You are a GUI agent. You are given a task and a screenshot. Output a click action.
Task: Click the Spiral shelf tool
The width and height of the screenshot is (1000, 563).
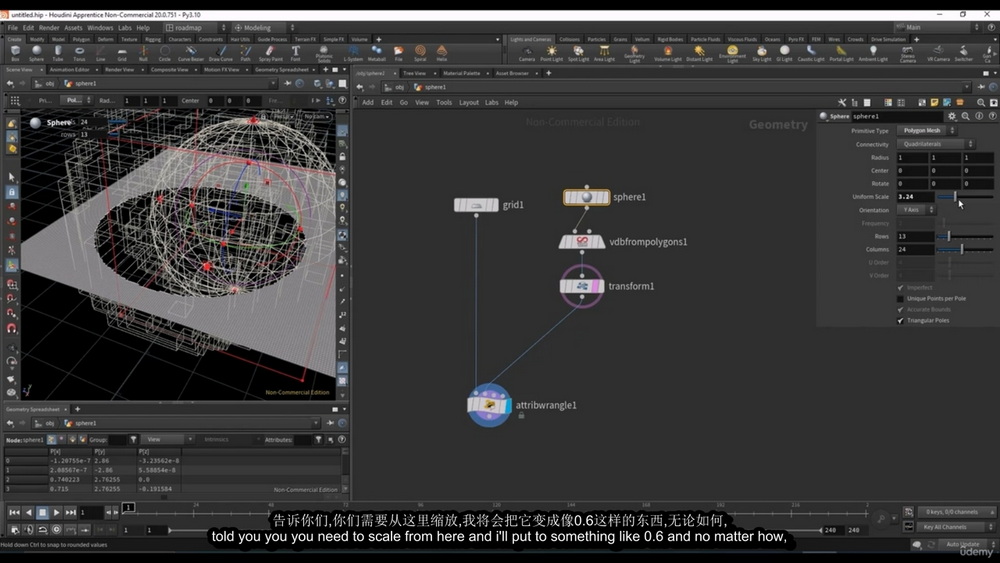420,53
